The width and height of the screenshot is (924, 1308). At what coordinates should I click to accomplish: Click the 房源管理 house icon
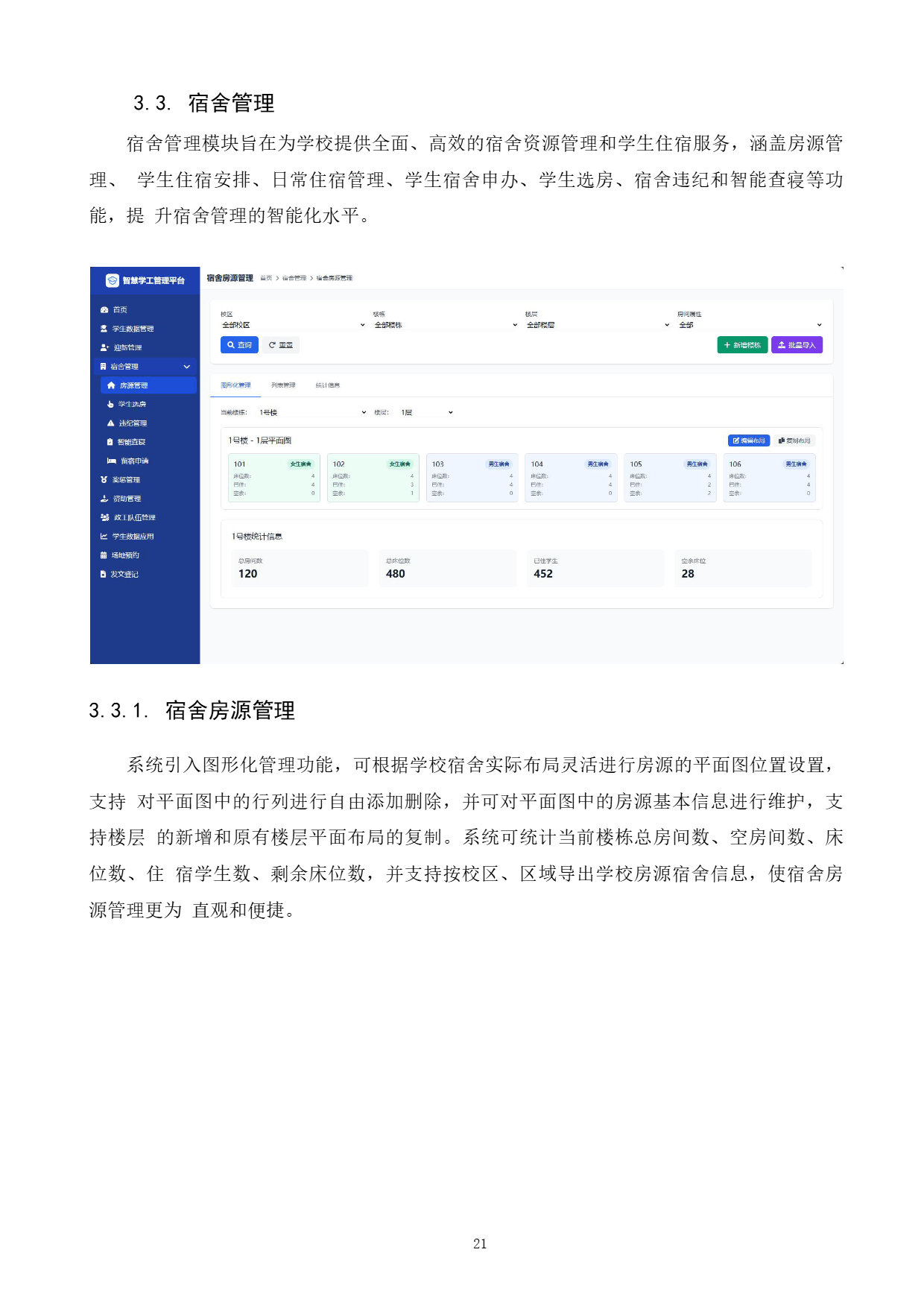(112, 385)
